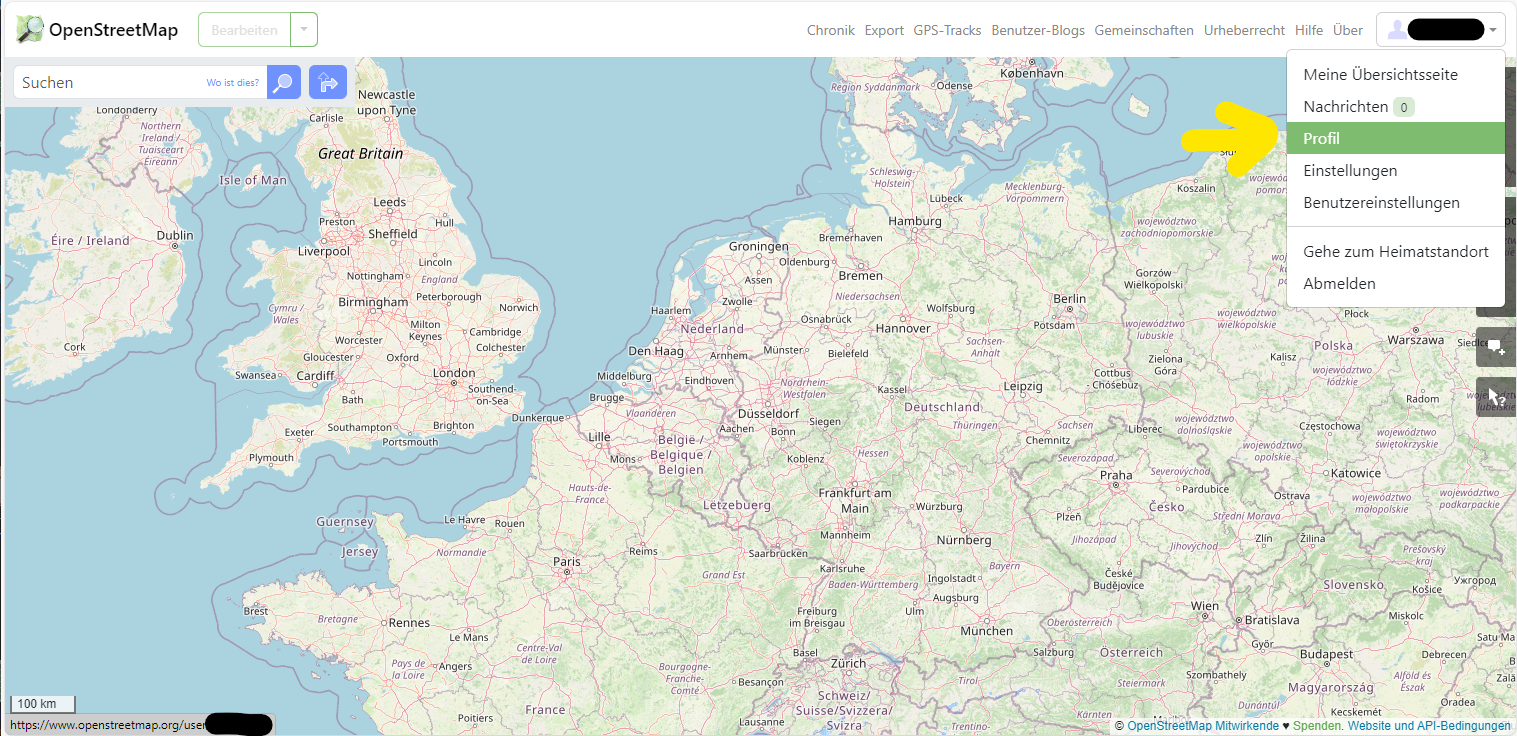
Task: Click the Frankfurt am Main label
Action: 855,500
